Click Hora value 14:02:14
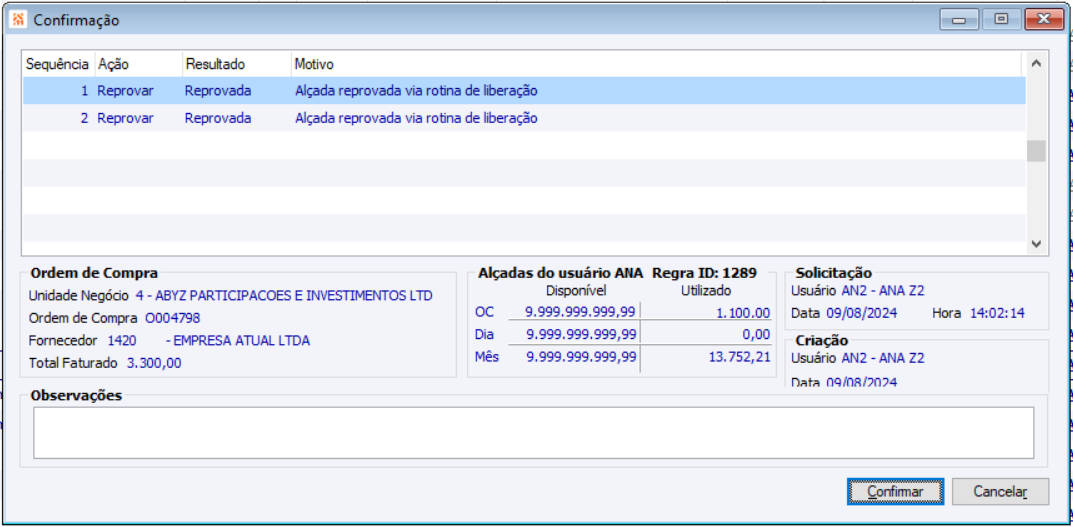The width and height of the screenshot is (1073, 527). 997,313
